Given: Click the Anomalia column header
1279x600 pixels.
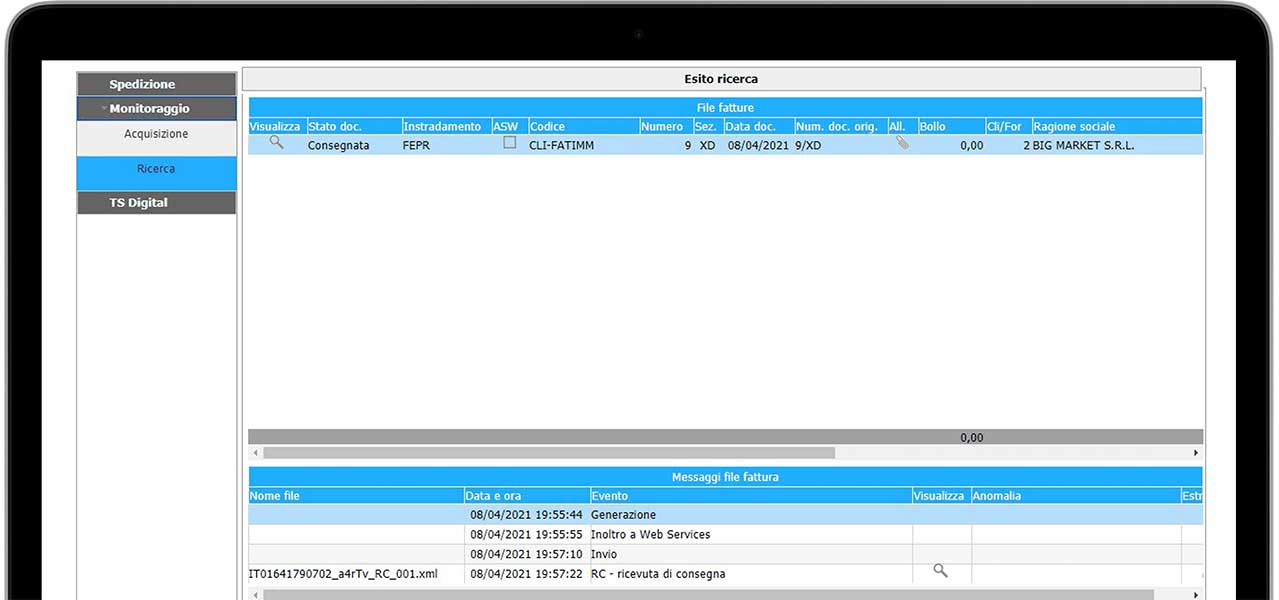Looking at the screenshot, I should click(x=1076, y=496).
